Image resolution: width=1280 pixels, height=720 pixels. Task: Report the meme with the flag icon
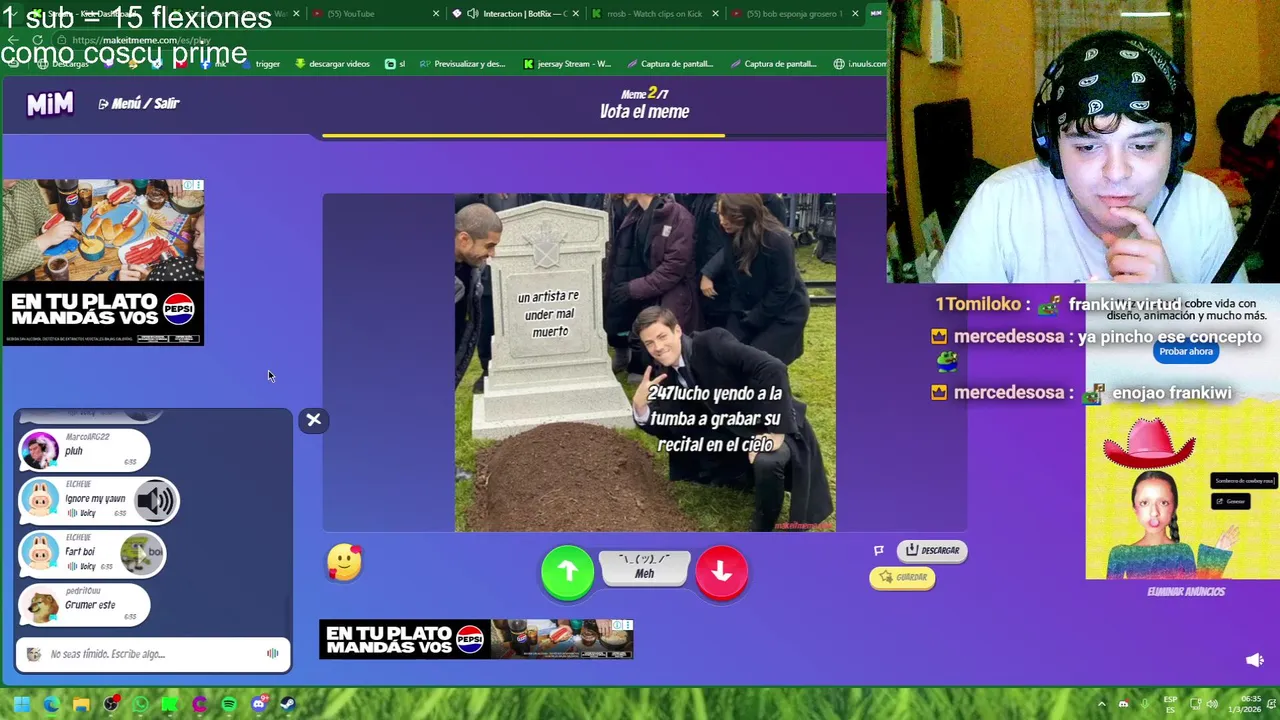(x=879, y=550)
